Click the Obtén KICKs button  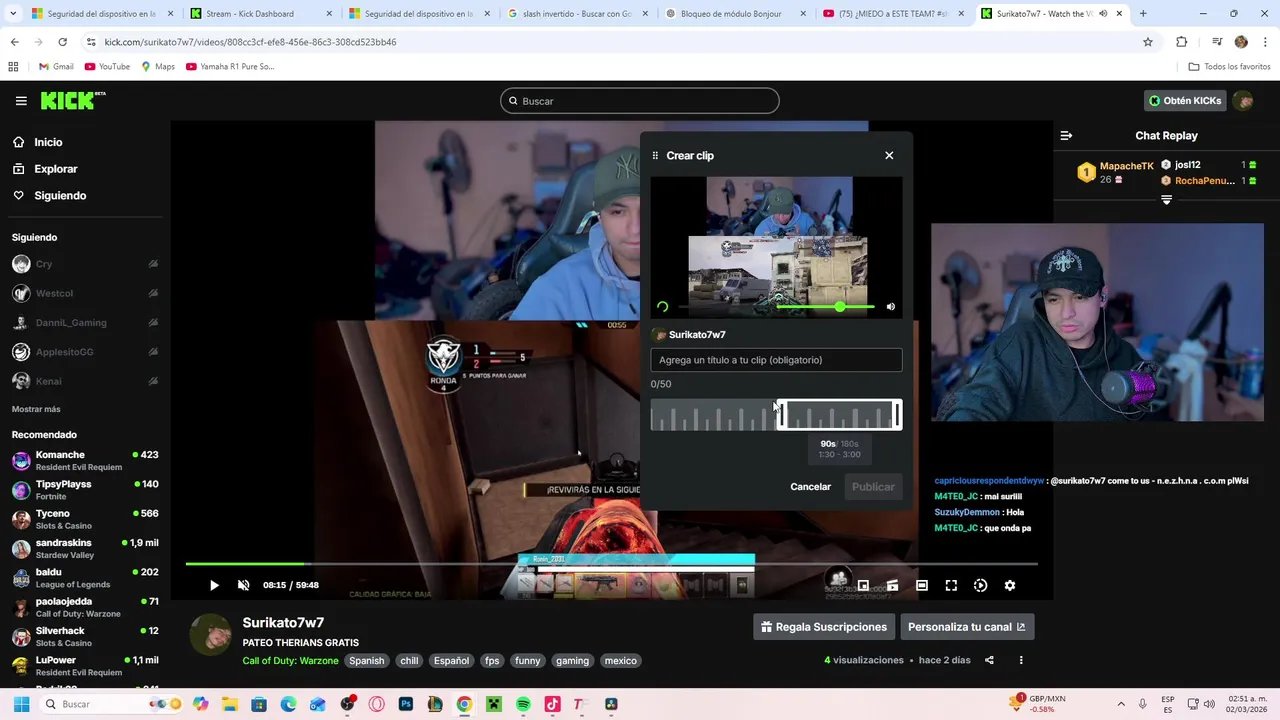click(x=1185, y=101)
